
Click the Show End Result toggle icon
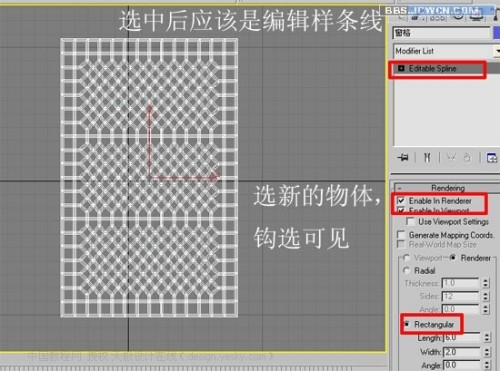(x=427, y=157)
